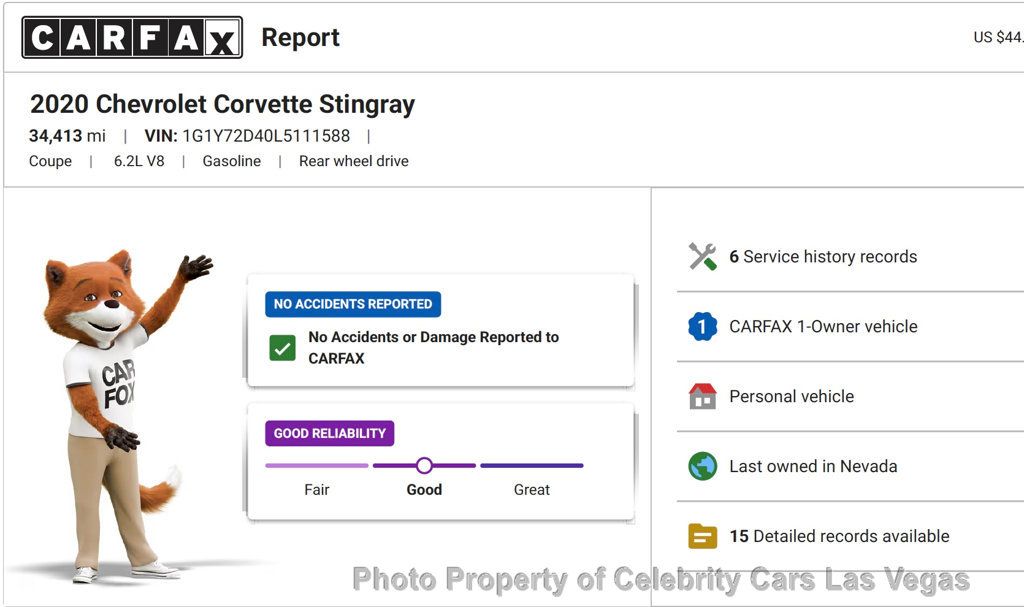Click the reliability slider circle marker
Image resolution: width=1024 pixels, height=607 pixels.
point(424,465)
